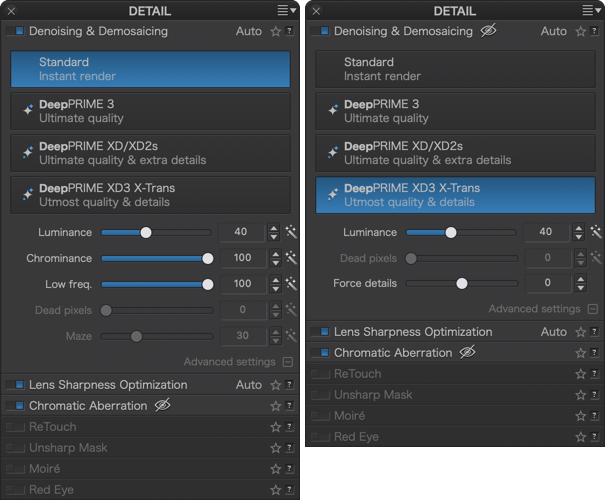605x500 pixels.
Task: Click the Force details slider handle
Action: (461, 284)
